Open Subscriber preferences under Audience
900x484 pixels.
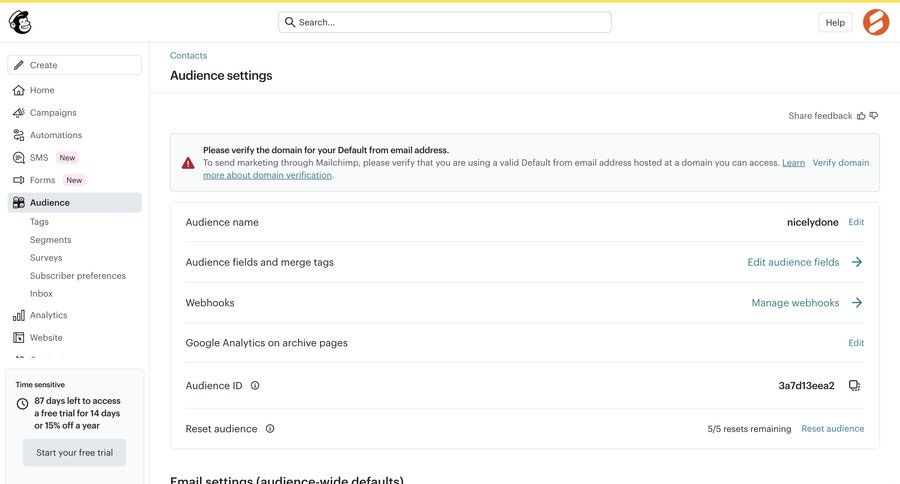(77, 276)
